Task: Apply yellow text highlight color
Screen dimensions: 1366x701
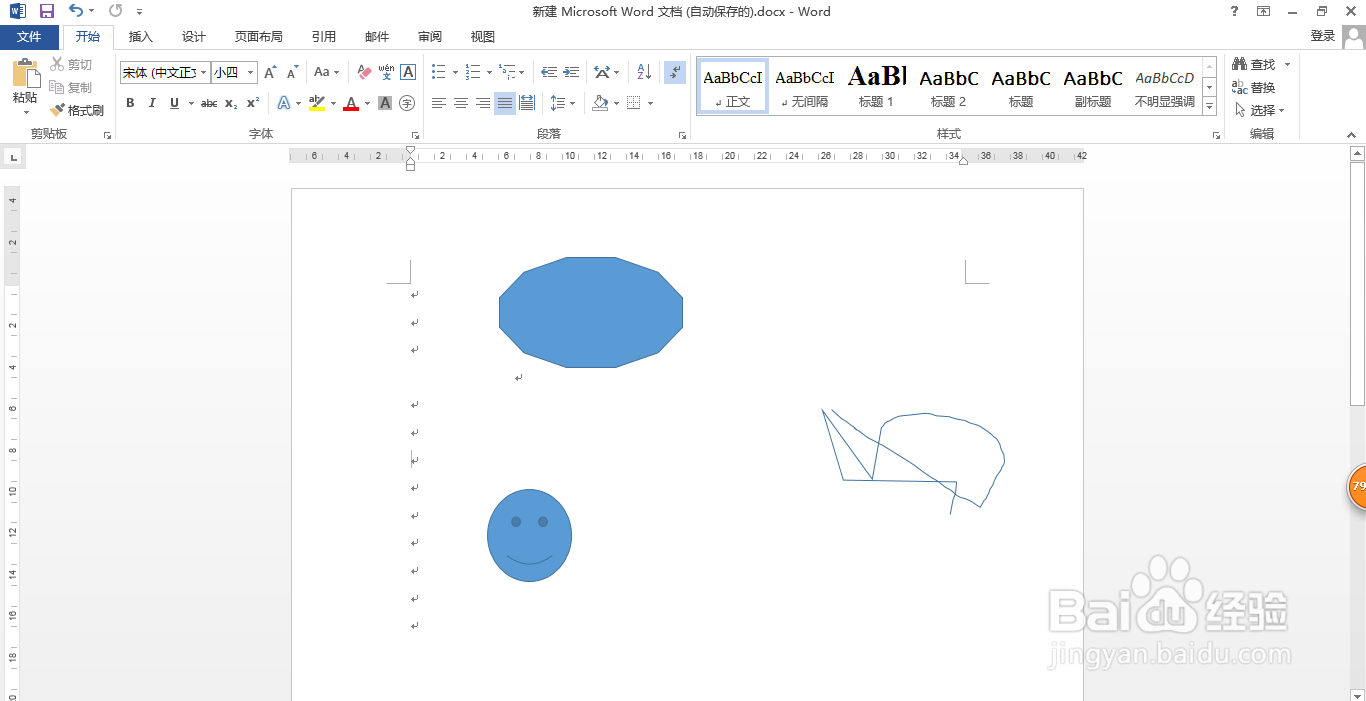Action: point(317,103)
